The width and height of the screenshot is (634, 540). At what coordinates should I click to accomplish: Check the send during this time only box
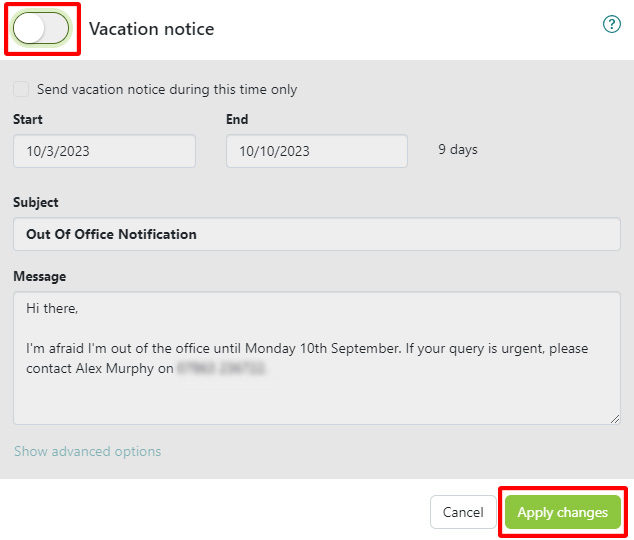point(21,89)
